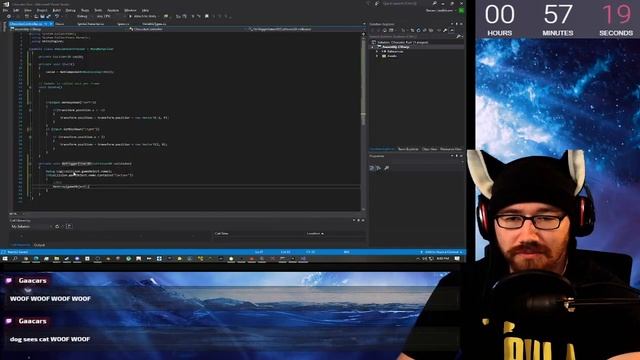
Task: Open the Windows Start menu
Action: (5, 258)
